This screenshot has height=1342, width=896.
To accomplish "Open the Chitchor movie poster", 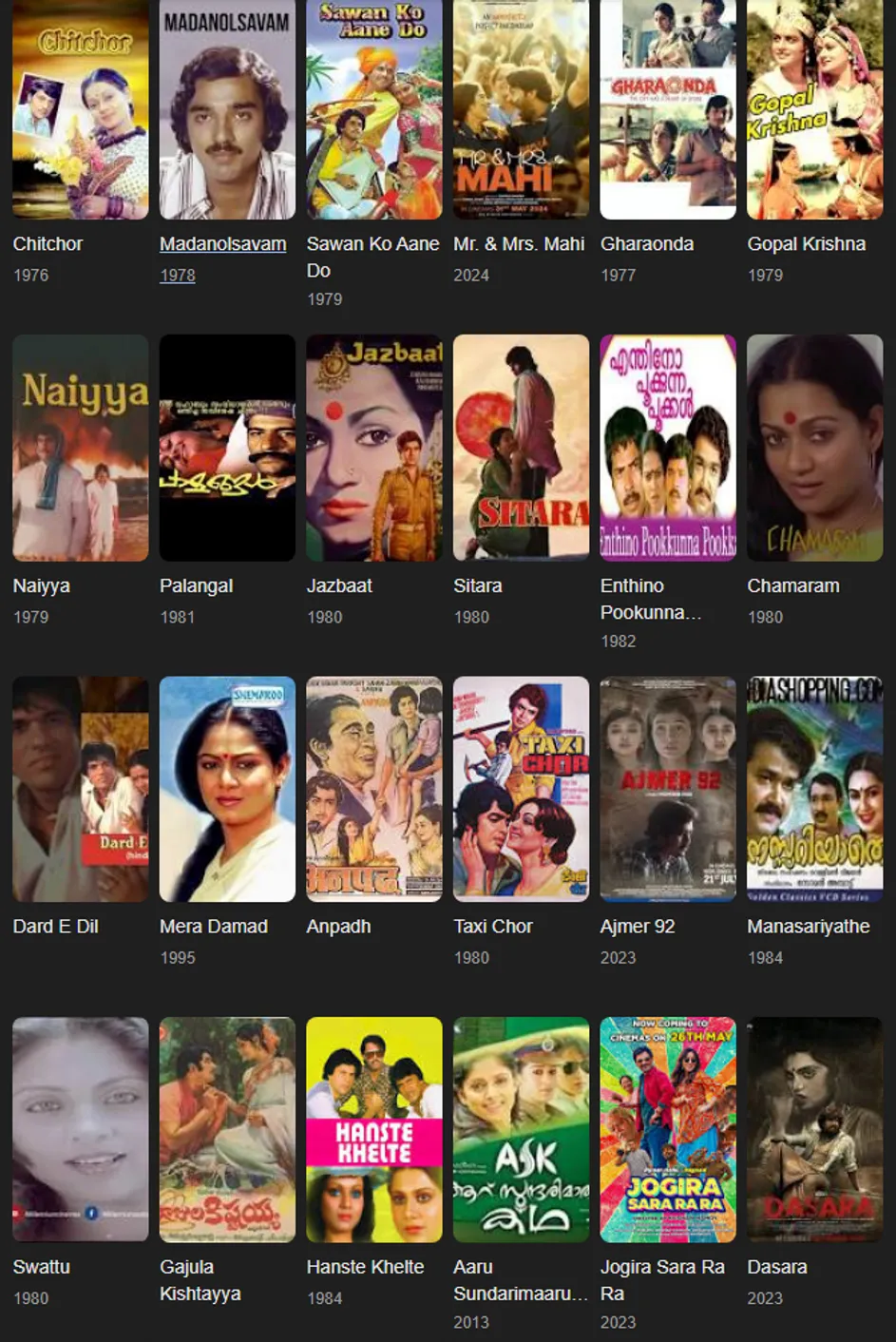I will click(x=81, y=109).
